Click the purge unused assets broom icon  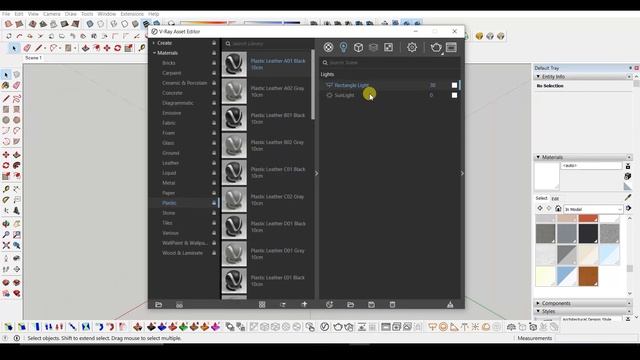tap(450, 304)
